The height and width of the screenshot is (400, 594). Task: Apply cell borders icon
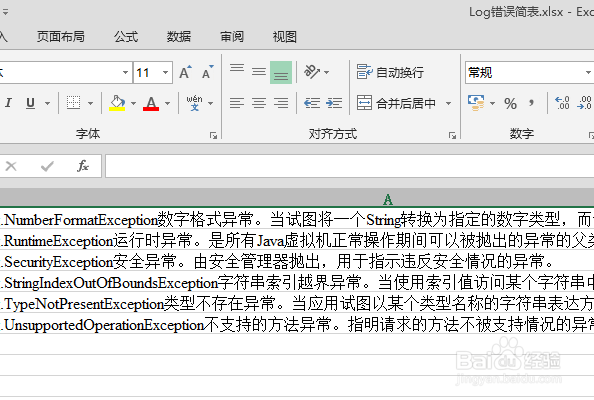tap(73, 103)
